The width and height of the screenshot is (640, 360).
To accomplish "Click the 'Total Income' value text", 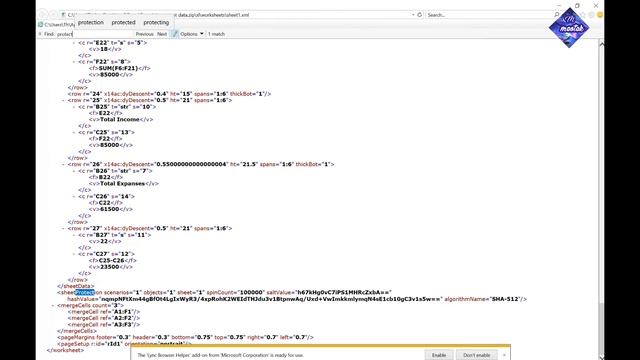I will (x=120, y=119).
